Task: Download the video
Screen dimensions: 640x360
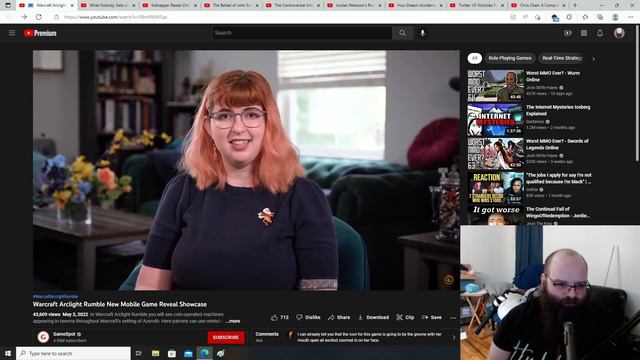Action: click(373, 317)
